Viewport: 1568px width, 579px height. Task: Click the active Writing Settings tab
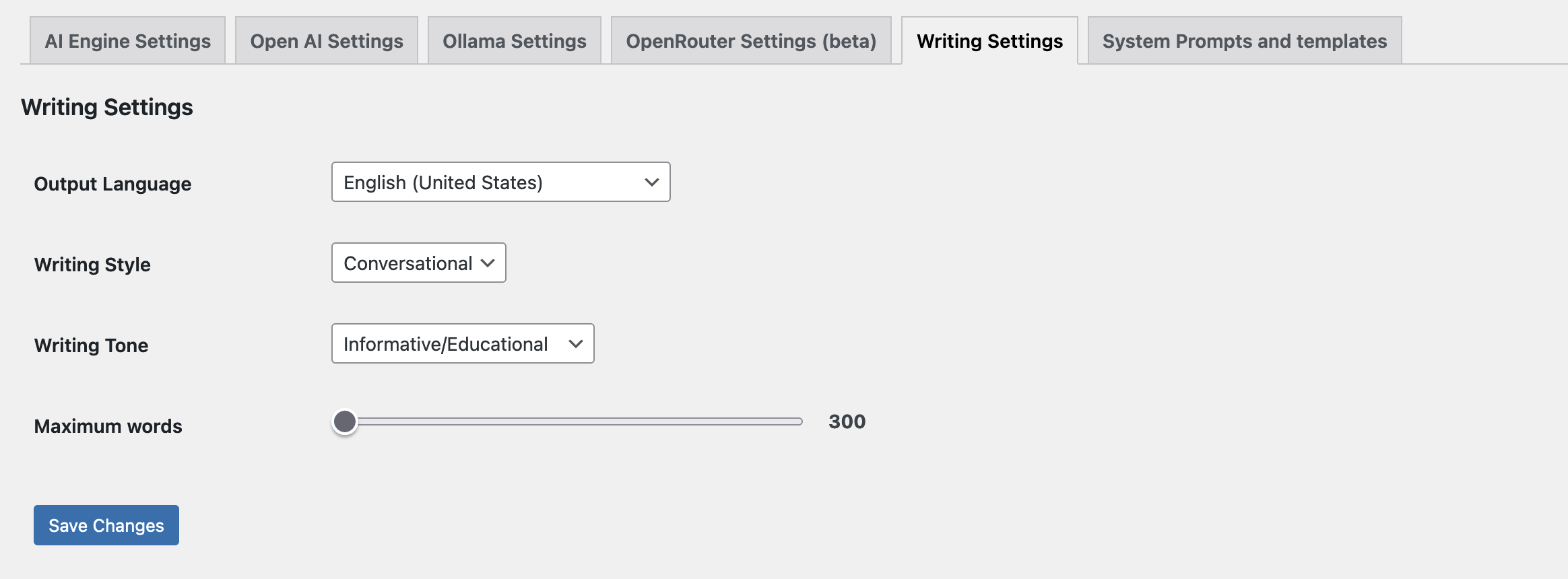pos(989,41)
